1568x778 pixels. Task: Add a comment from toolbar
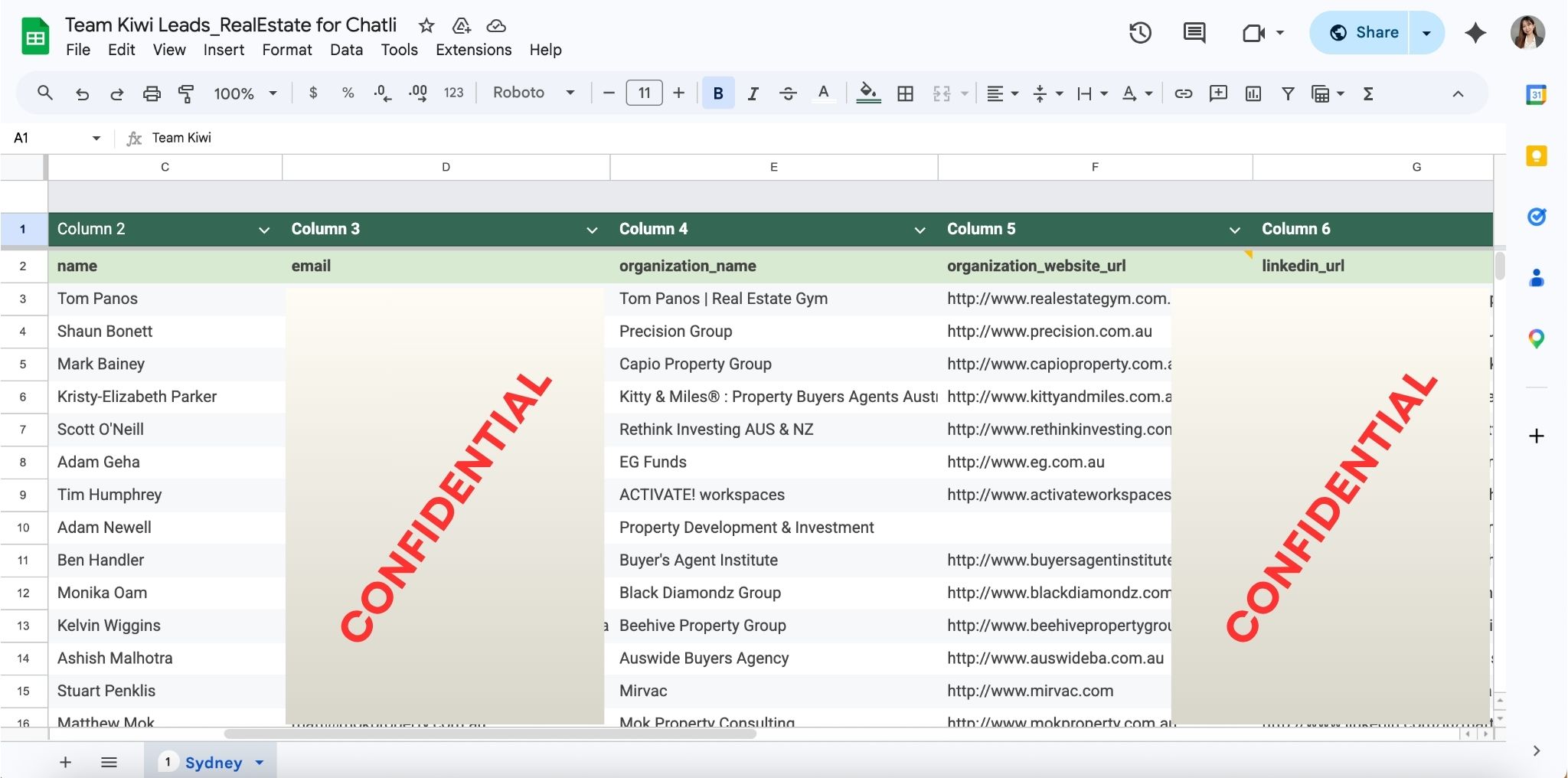pyautogui.click(x=1218, y=93)
